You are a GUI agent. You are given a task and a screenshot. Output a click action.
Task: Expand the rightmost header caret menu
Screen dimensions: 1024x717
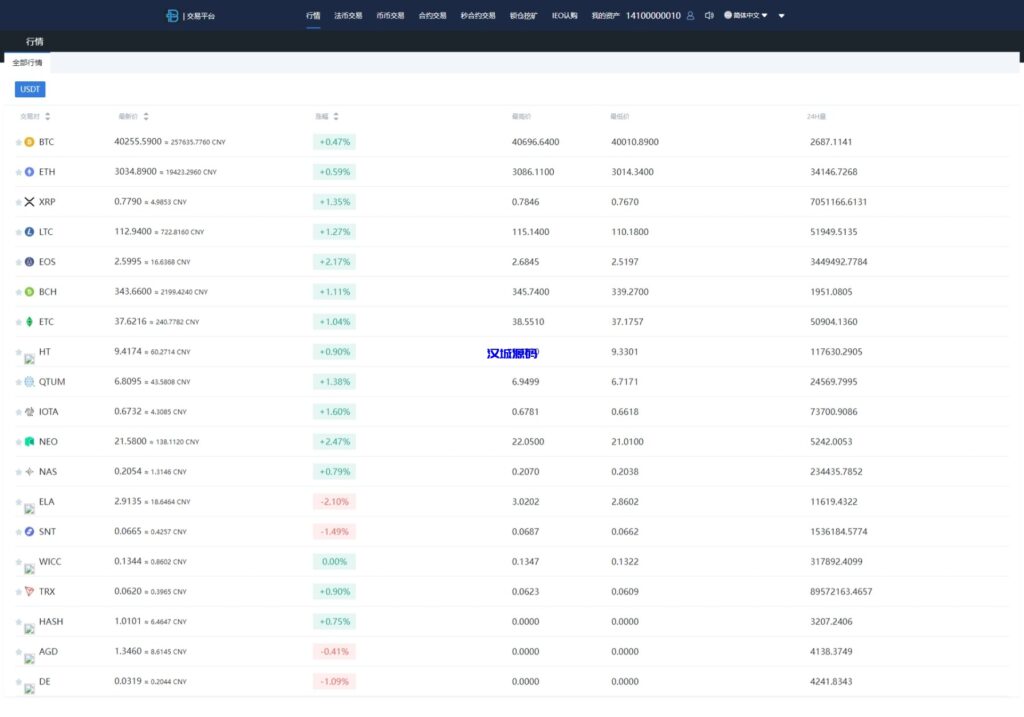[781, 16]
